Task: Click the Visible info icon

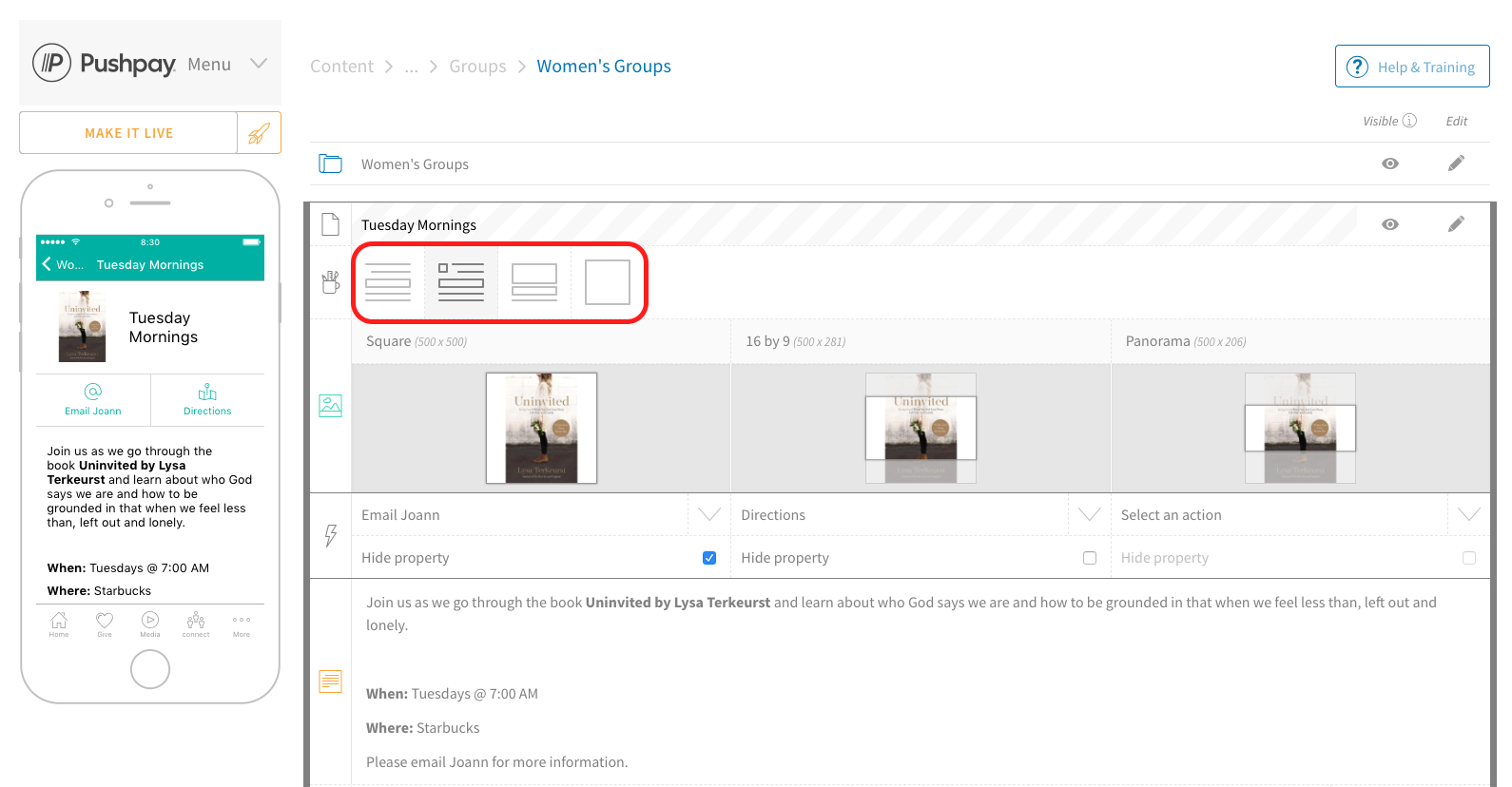Action: 1409,121
